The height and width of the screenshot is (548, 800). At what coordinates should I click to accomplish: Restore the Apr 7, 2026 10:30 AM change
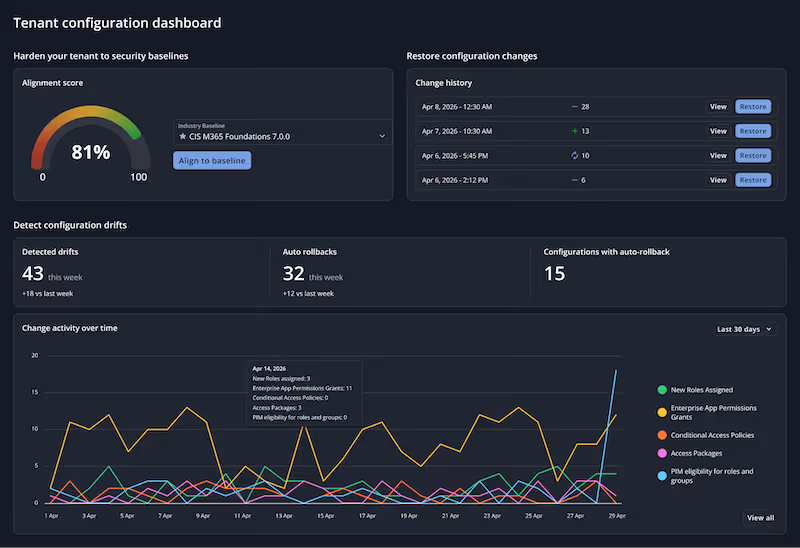click(x=753, y=131)
